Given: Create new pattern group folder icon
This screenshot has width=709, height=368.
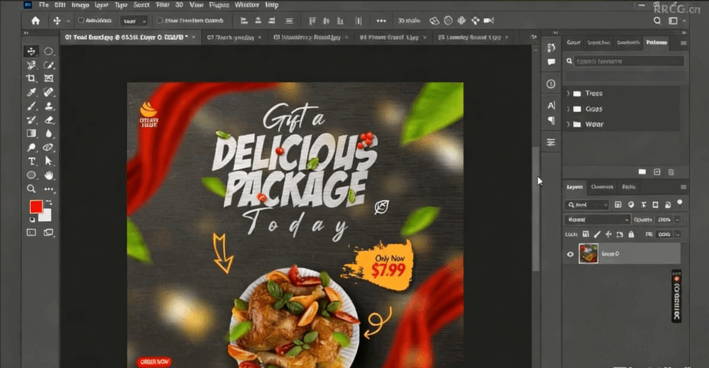Looking at the screenshot, I should [x=642, y=172].
